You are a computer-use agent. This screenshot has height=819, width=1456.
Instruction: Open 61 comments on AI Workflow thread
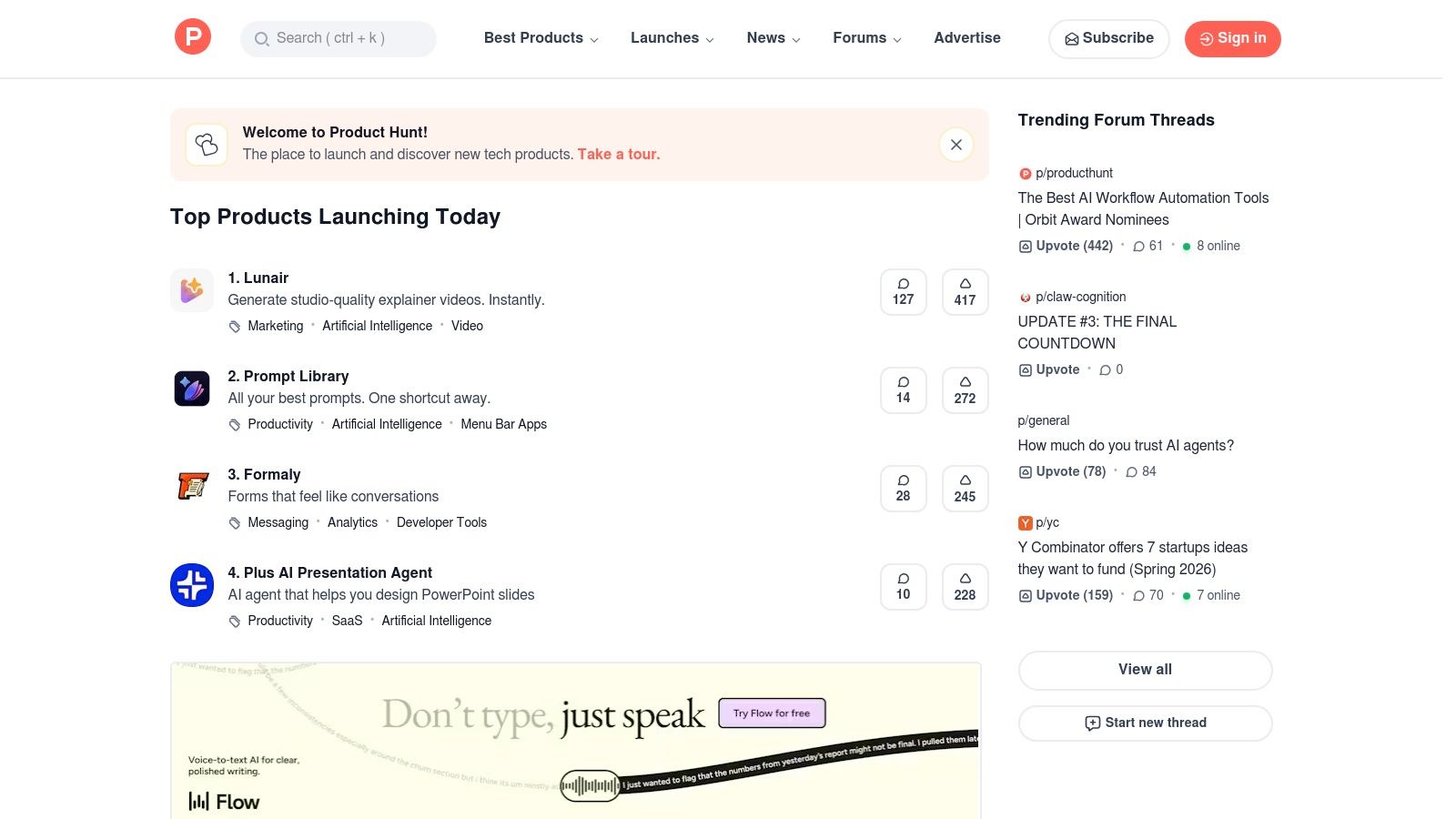pyautogui.click(x=1148, y=246)
